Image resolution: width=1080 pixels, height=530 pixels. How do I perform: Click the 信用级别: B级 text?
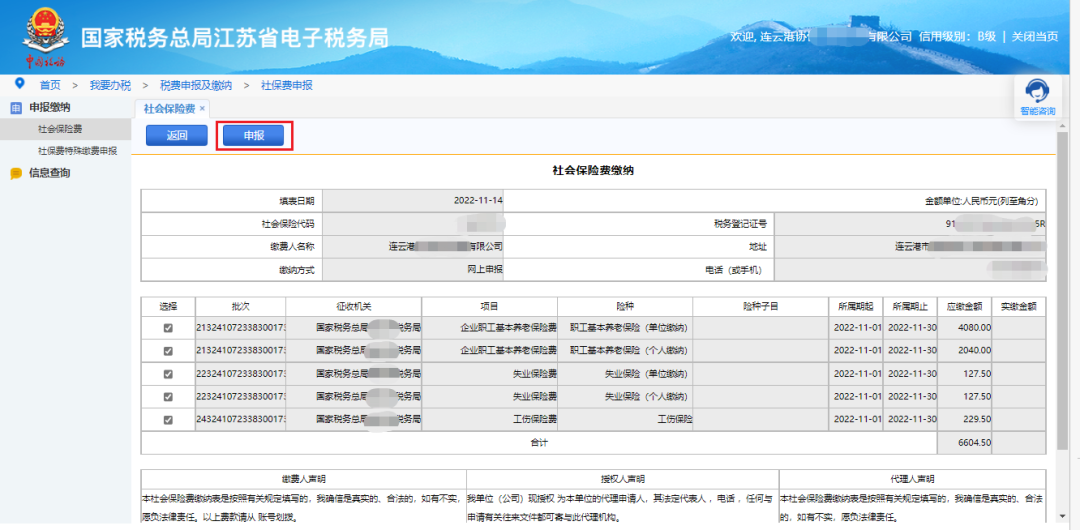tap(957, 37)
